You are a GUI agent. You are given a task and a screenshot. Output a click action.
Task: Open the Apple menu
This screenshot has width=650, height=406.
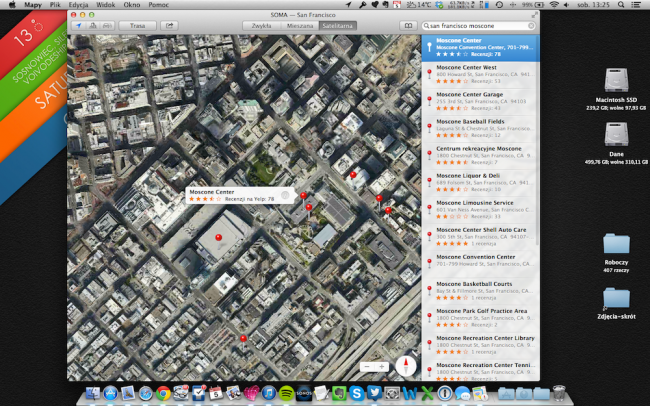[x=12, y=5]
